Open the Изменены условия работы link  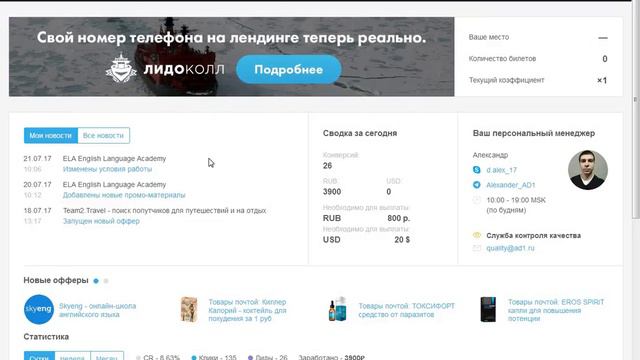[x=107, y=169]
